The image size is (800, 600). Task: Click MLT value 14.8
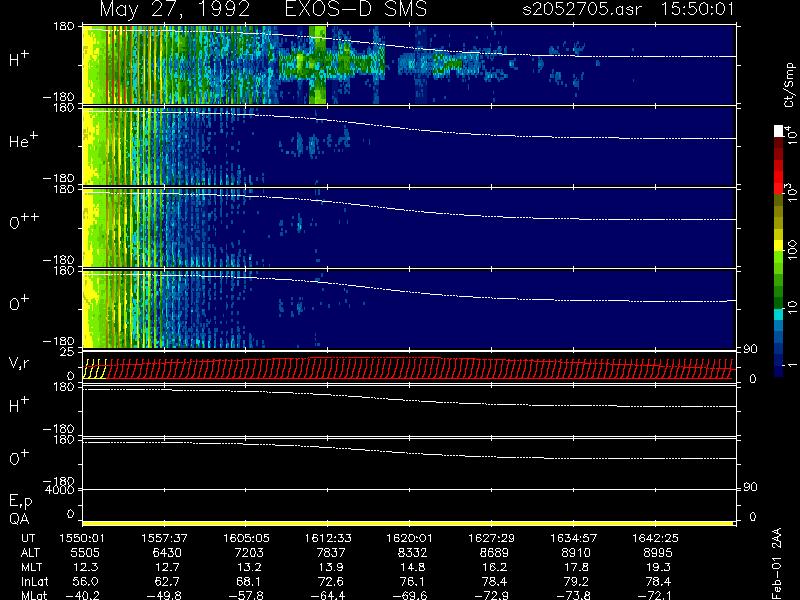pyautogui.click(x=412, y=567)
